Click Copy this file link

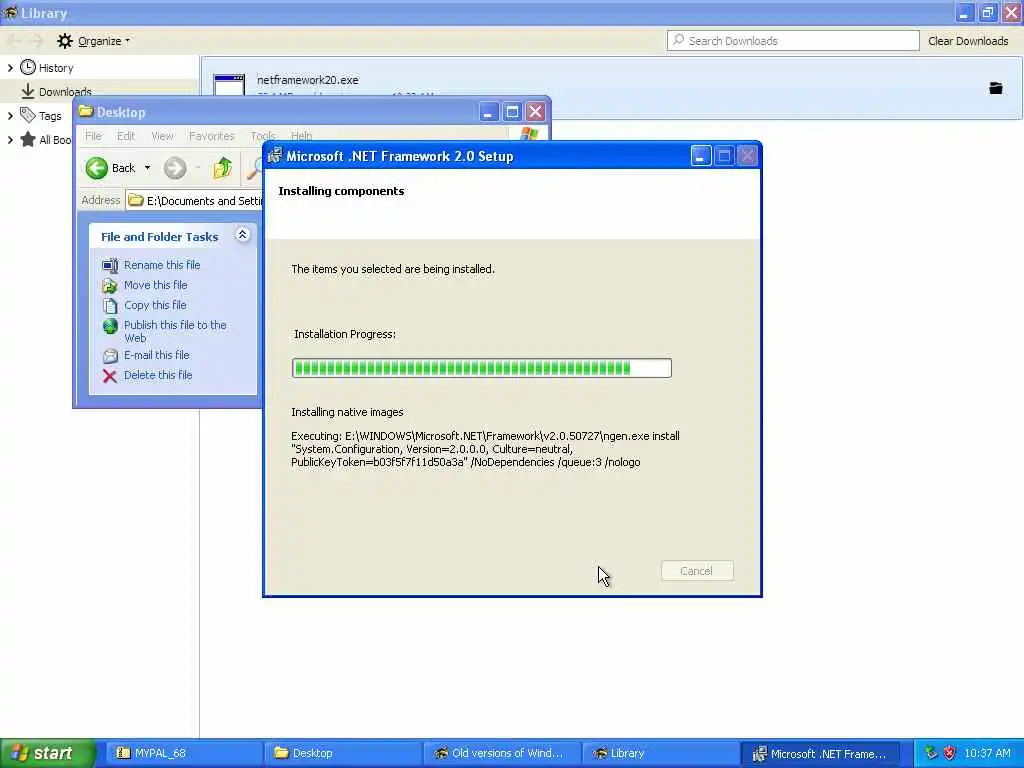click(155, 305)
